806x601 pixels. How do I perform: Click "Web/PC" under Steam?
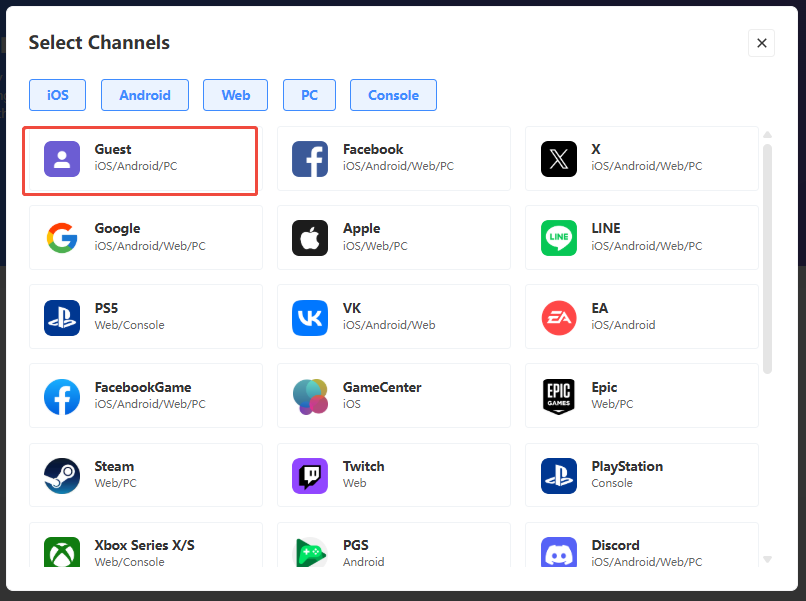[115, 483]
